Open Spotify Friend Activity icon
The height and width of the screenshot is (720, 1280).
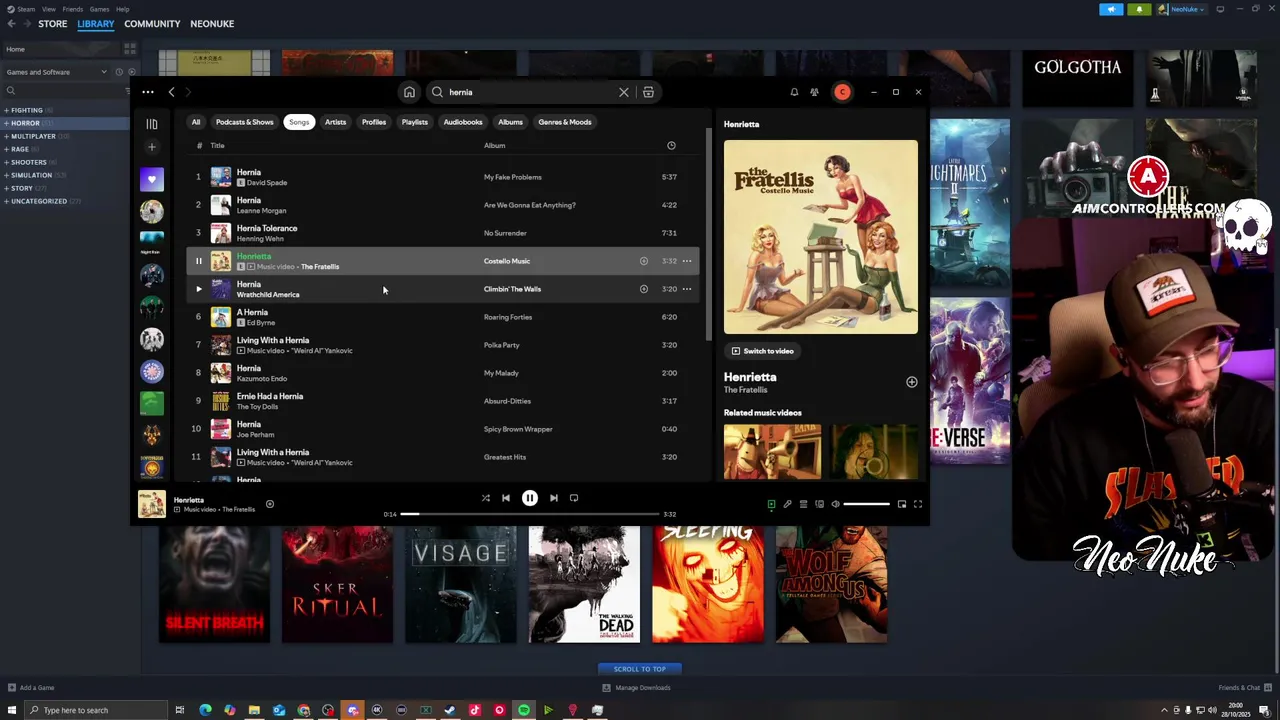(x=814, y=92)
